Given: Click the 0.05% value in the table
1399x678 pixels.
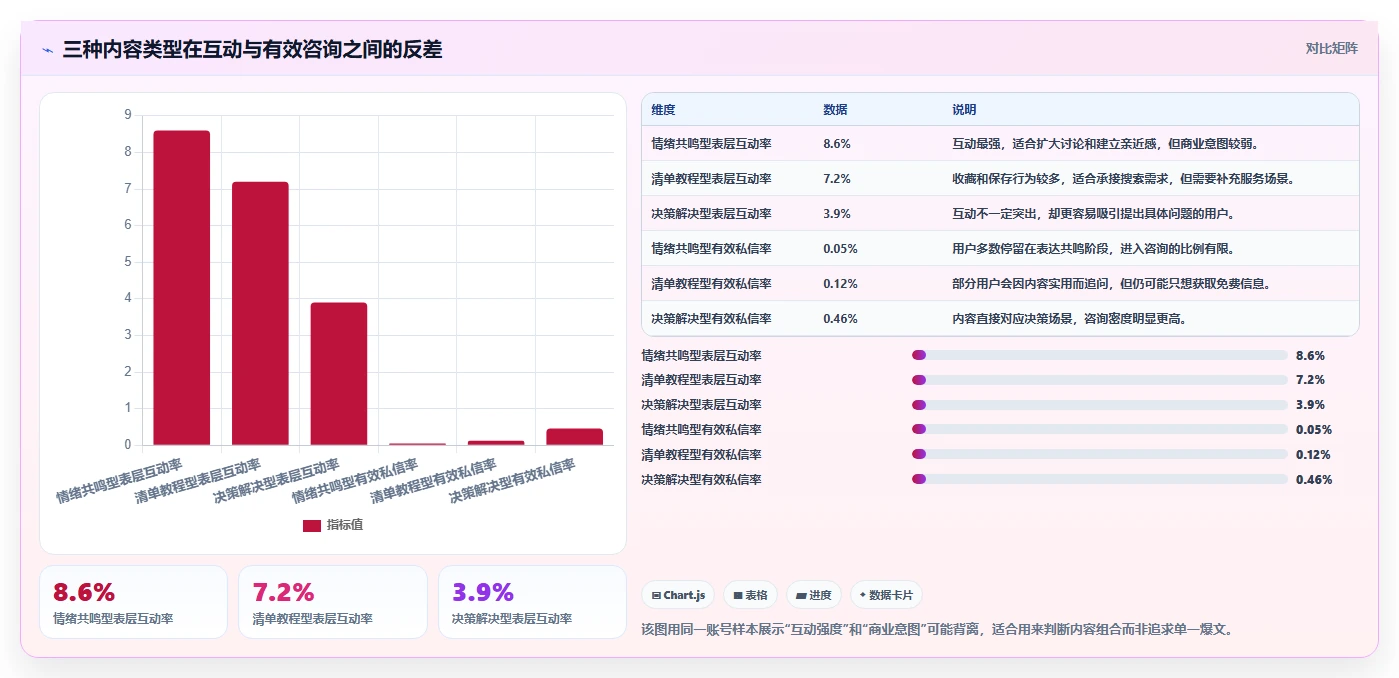Looking at the screenshot, I should [x=840, y=249].
